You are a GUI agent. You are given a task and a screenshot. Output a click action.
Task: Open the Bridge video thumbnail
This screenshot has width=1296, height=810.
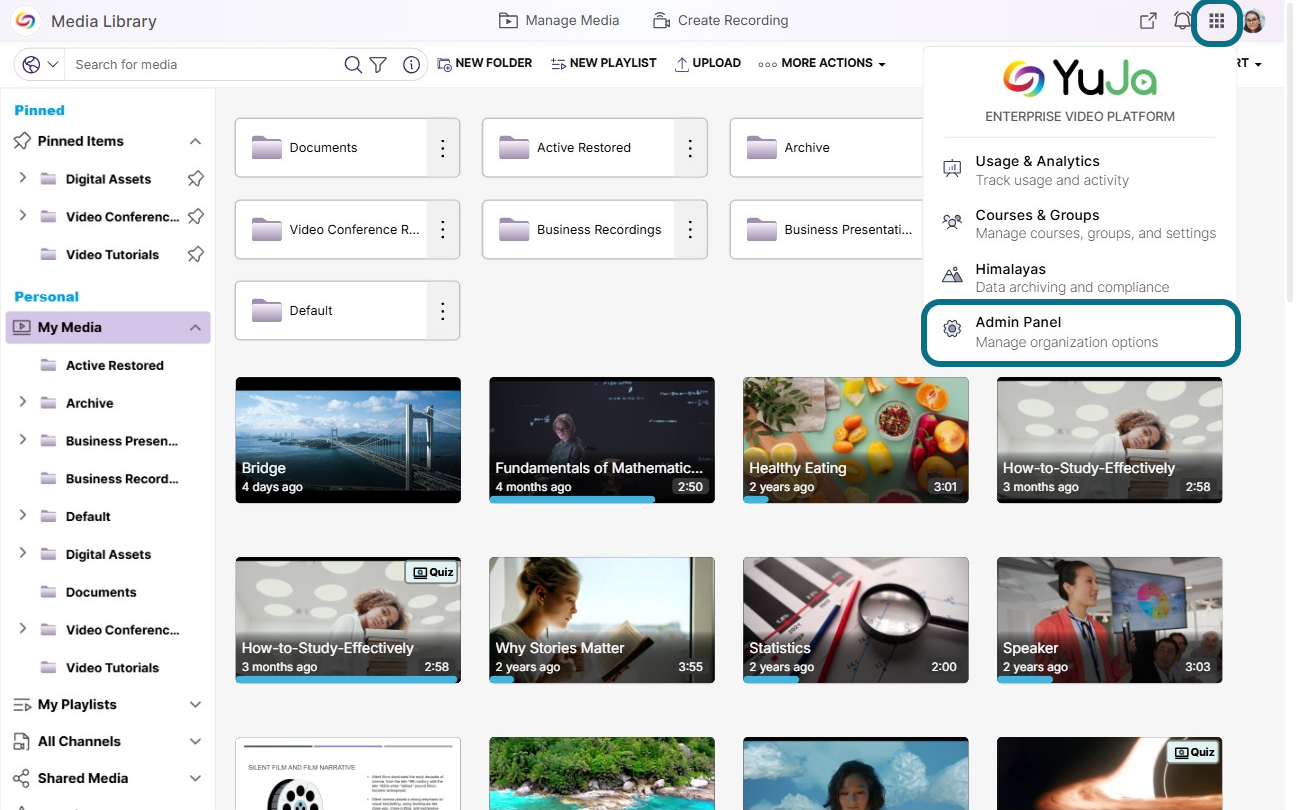coord(348,440)
